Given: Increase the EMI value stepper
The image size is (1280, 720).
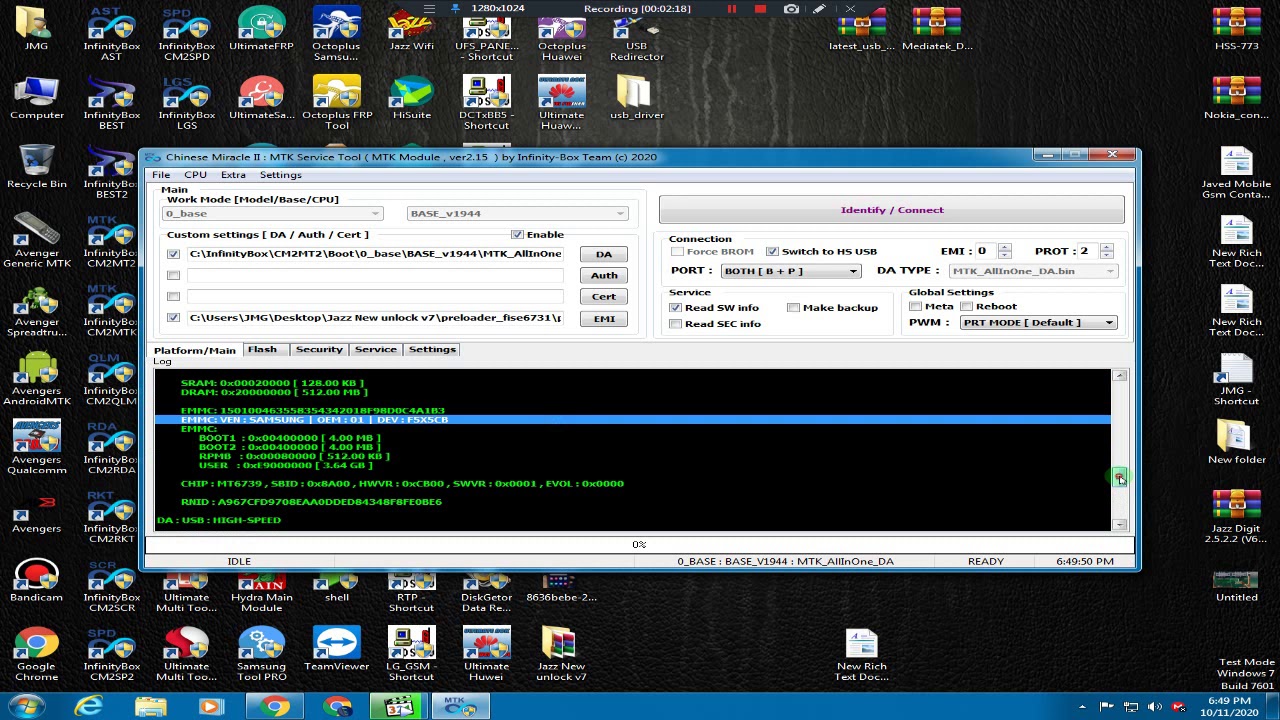Looking at the screenshot, I should (x=1005, y=247).
